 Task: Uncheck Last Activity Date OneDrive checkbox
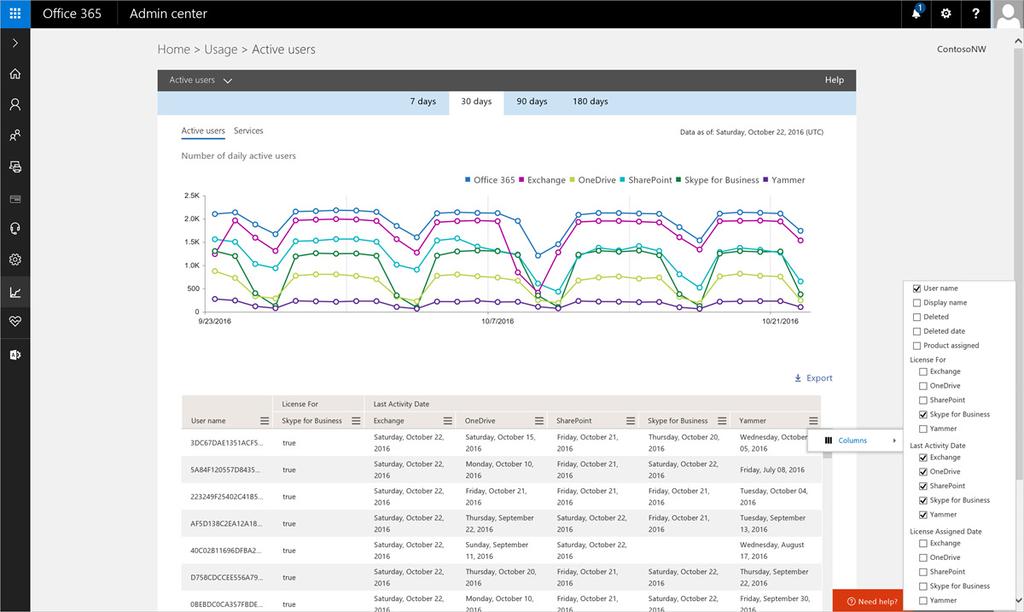point(923,472)
